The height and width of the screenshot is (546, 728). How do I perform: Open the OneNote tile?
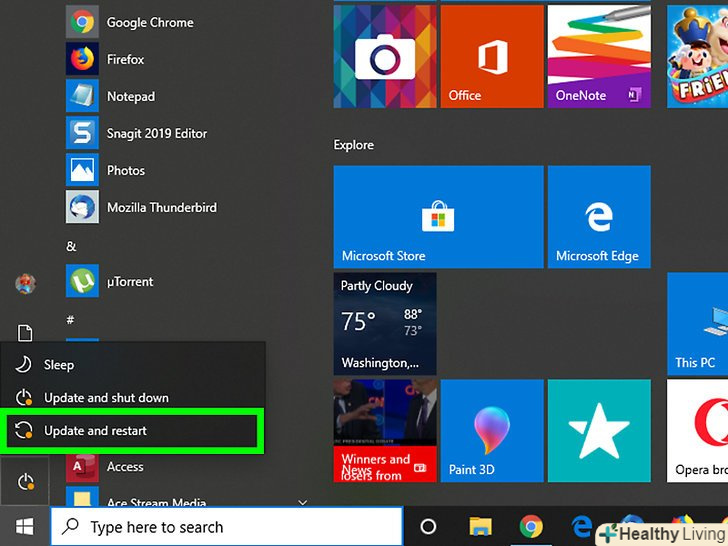(599, 57)
